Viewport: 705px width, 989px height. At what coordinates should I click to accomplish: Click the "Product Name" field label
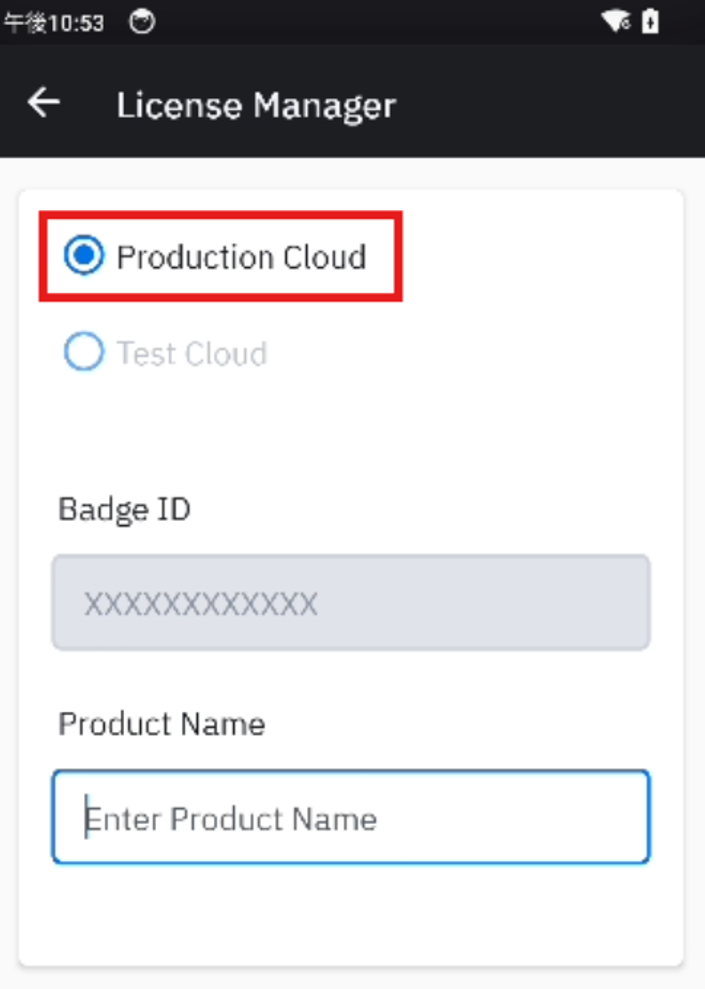pos(162,723)
